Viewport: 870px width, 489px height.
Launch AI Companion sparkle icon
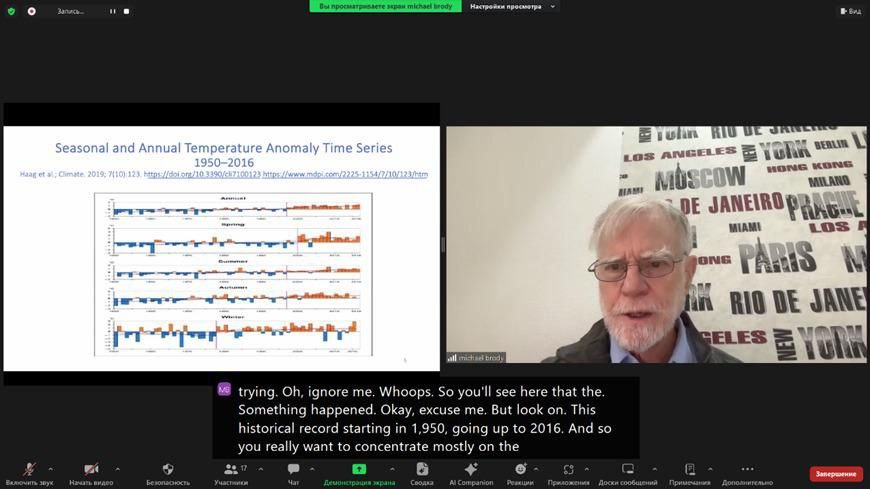[471, 469]
